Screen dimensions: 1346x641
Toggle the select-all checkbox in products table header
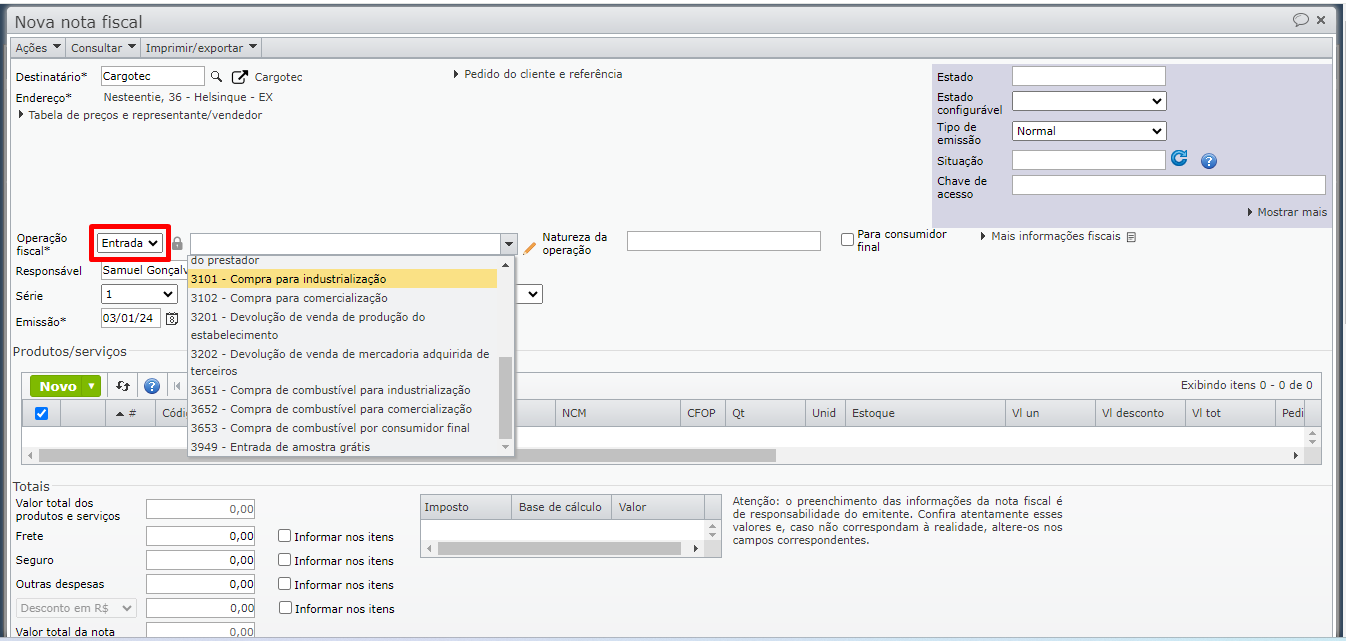coord(41,413)
